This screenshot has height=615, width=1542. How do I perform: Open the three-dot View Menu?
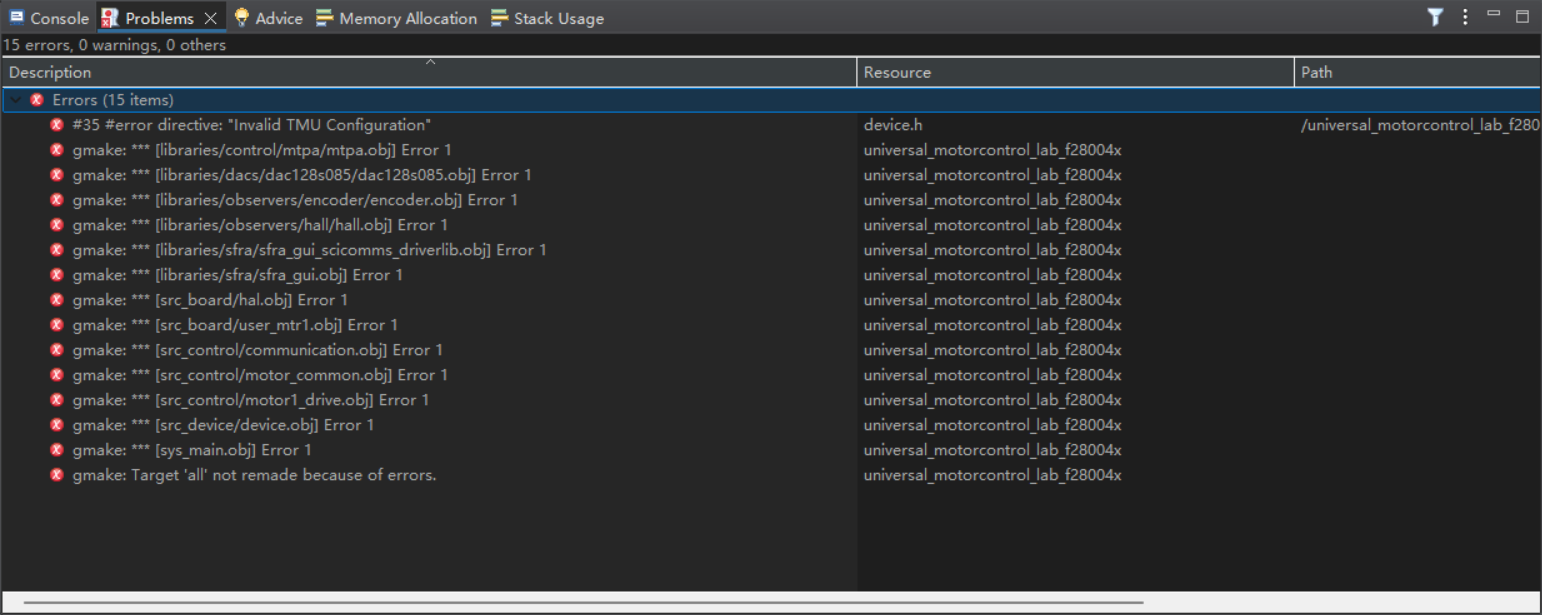coord(1465,17)
